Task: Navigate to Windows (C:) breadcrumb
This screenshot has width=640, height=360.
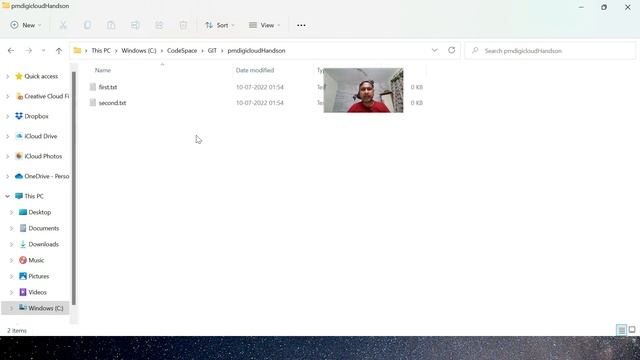Action: click(x=139, y=51)
